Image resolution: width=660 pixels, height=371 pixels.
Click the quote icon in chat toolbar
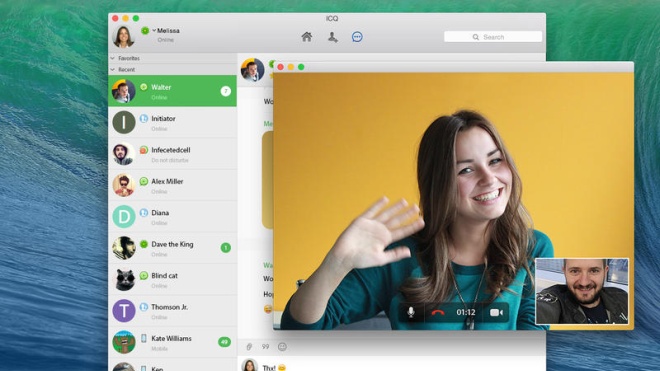(265, 347)
